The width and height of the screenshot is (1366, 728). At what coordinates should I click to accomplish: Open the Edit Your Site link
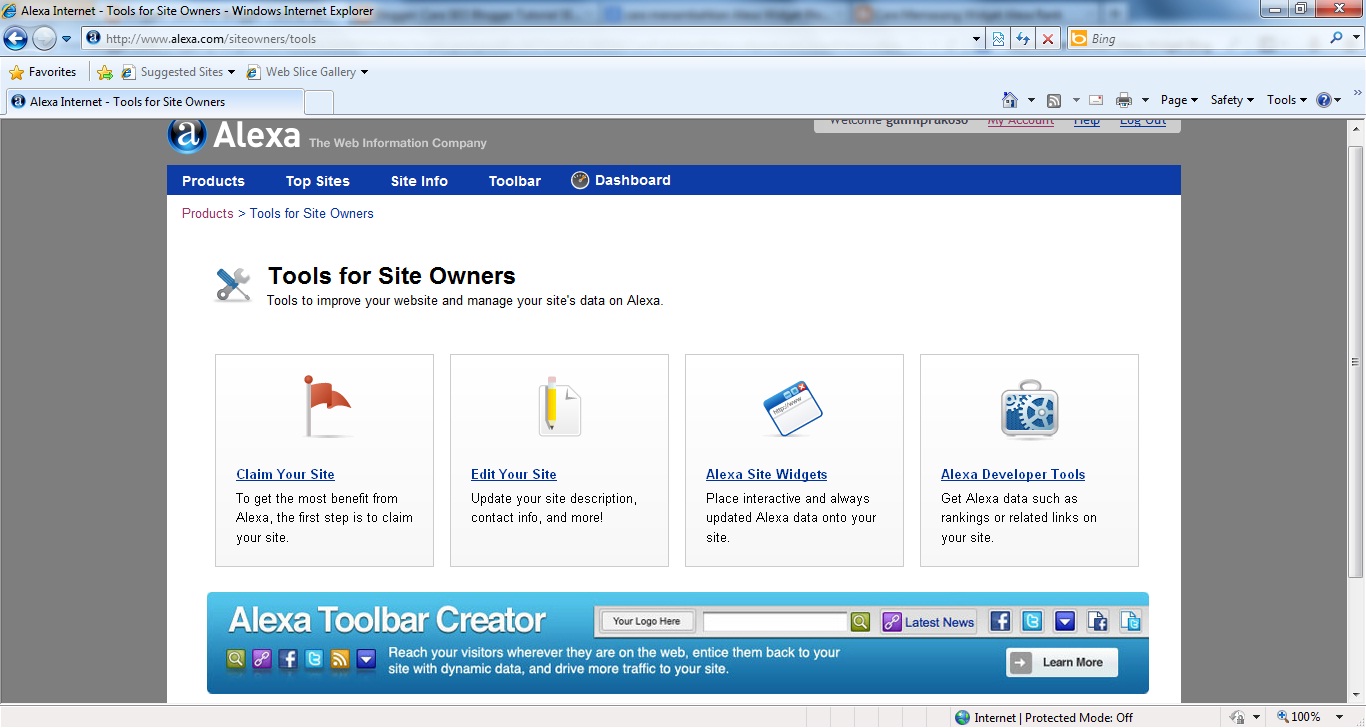point(514,475)
